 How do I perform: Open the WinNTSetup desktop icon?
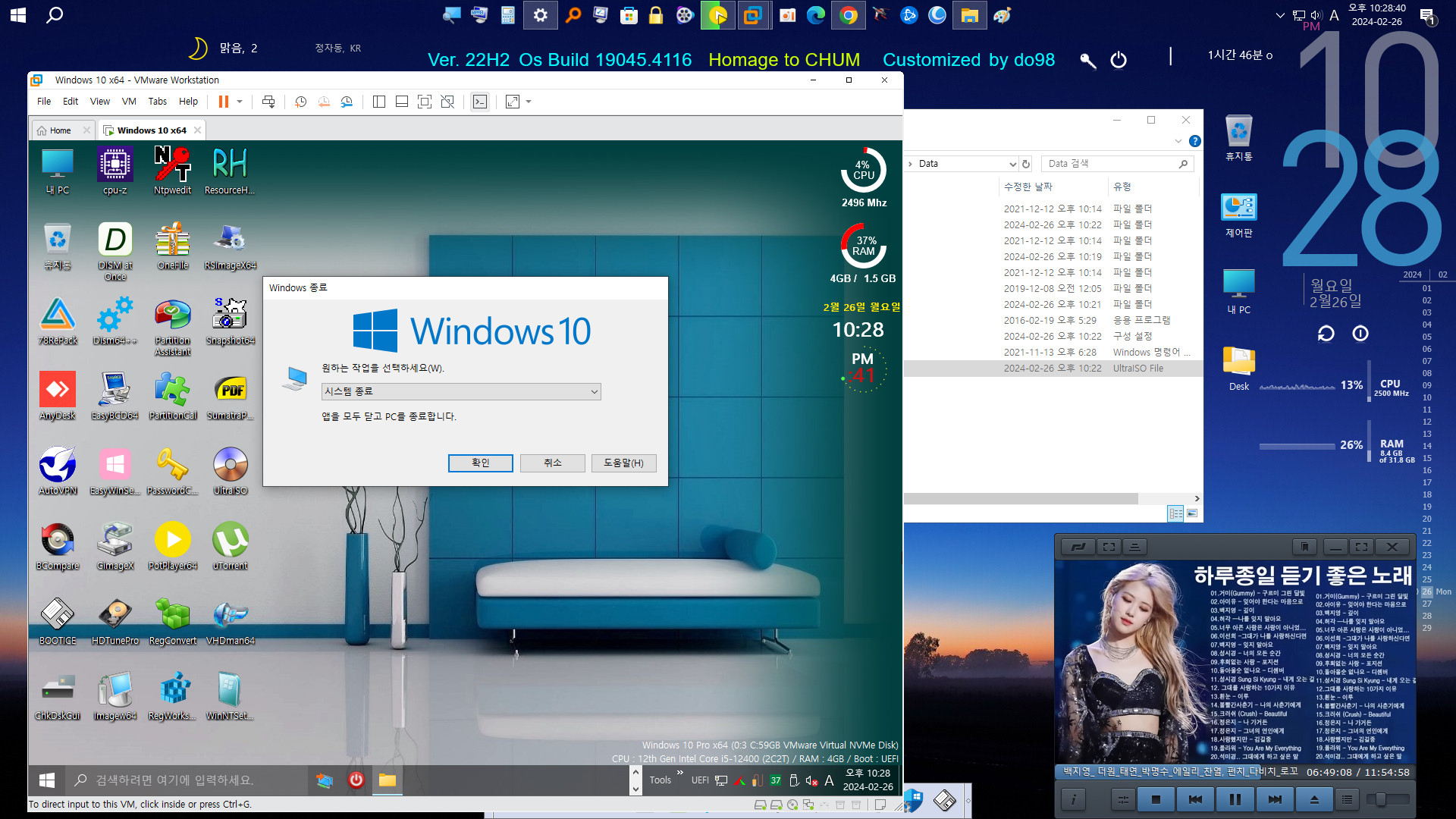230,696
